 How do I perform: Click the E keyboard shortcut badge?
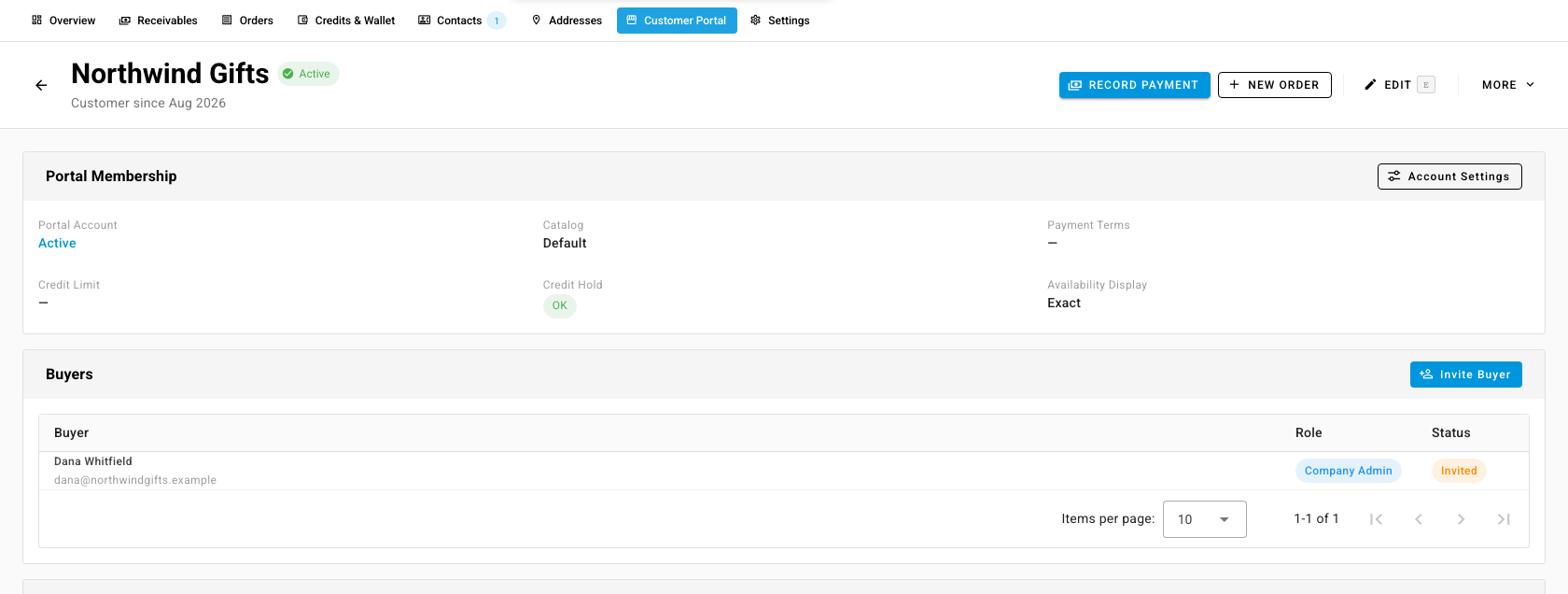[1426, 85]
